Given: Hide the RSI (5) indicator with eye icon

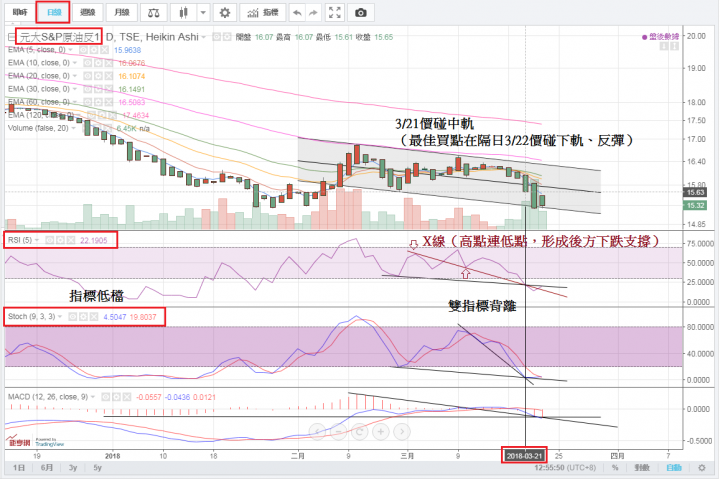Looking at the screenshot, I should [49, 240].
